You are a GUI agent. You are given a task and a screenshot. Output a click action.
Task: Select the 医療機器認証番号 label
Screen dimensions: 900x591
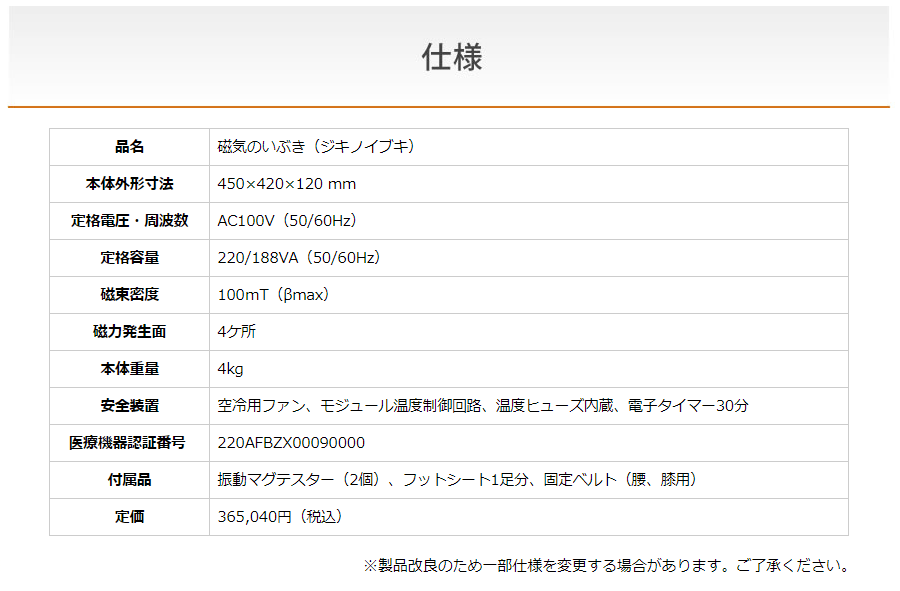click(127, 442)
